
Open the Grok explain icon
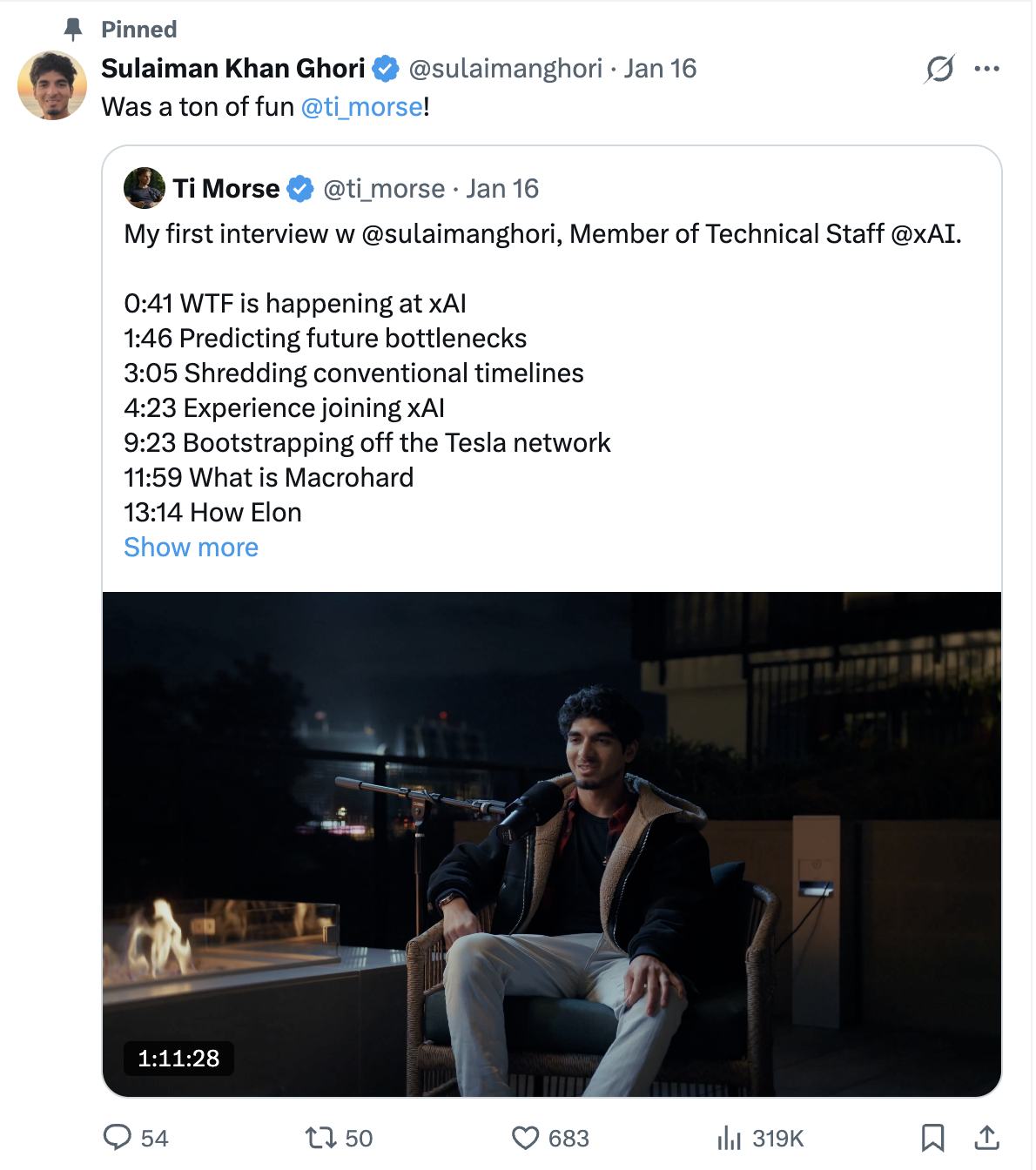(939, 69)
